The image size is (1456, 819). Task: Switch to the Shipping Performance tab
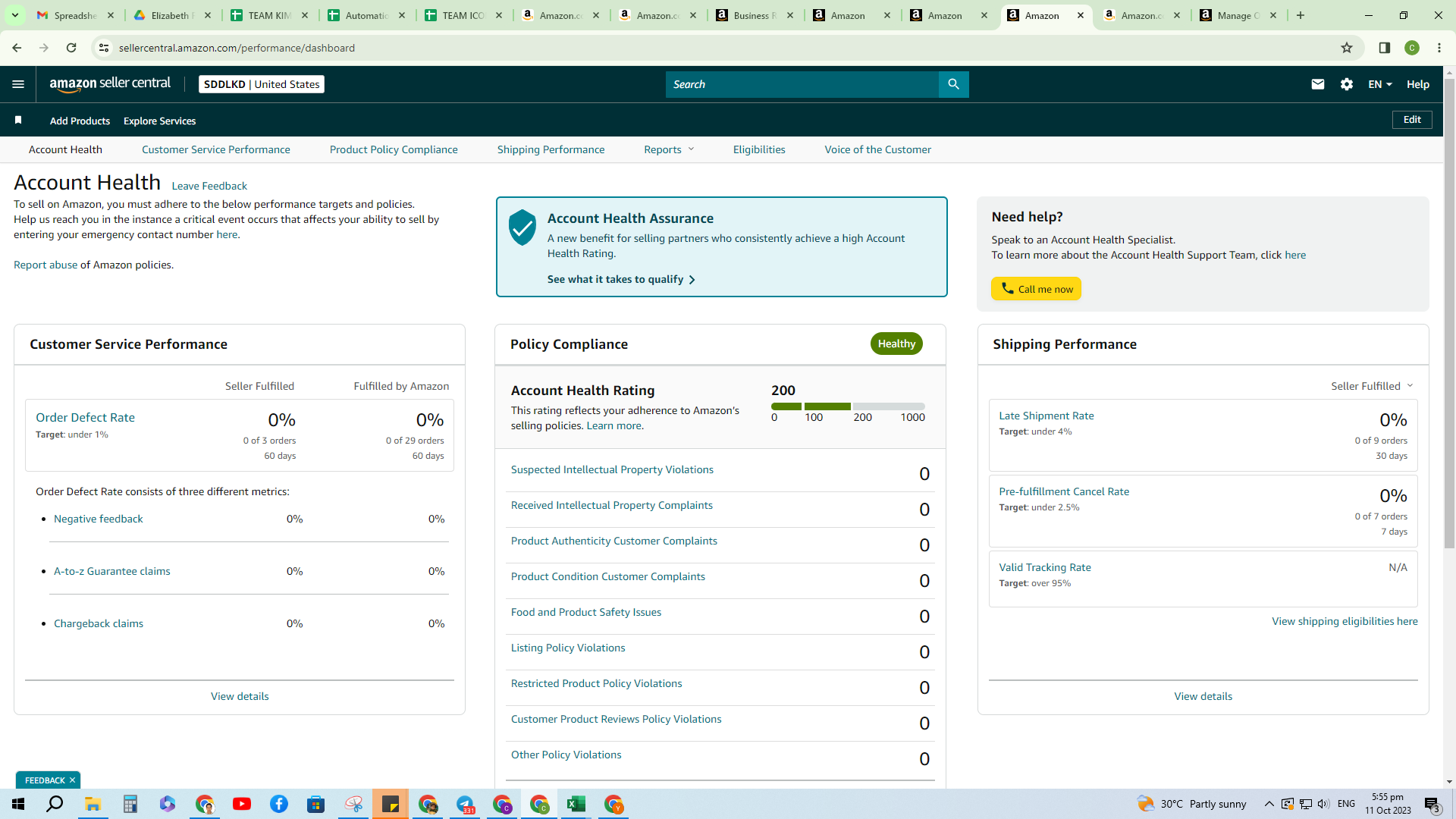[x=551, y=149]
